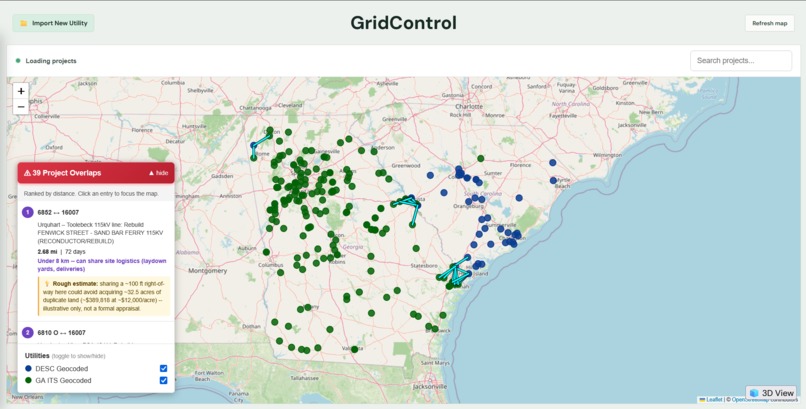Viewport: 806px width, 409px height.
Task: Click the Rough estimate note box
Action: tap(104, 296)
